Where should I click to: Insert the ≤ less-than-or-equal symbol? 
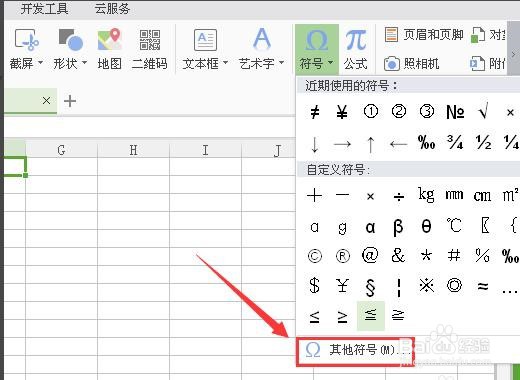point(315,316)
